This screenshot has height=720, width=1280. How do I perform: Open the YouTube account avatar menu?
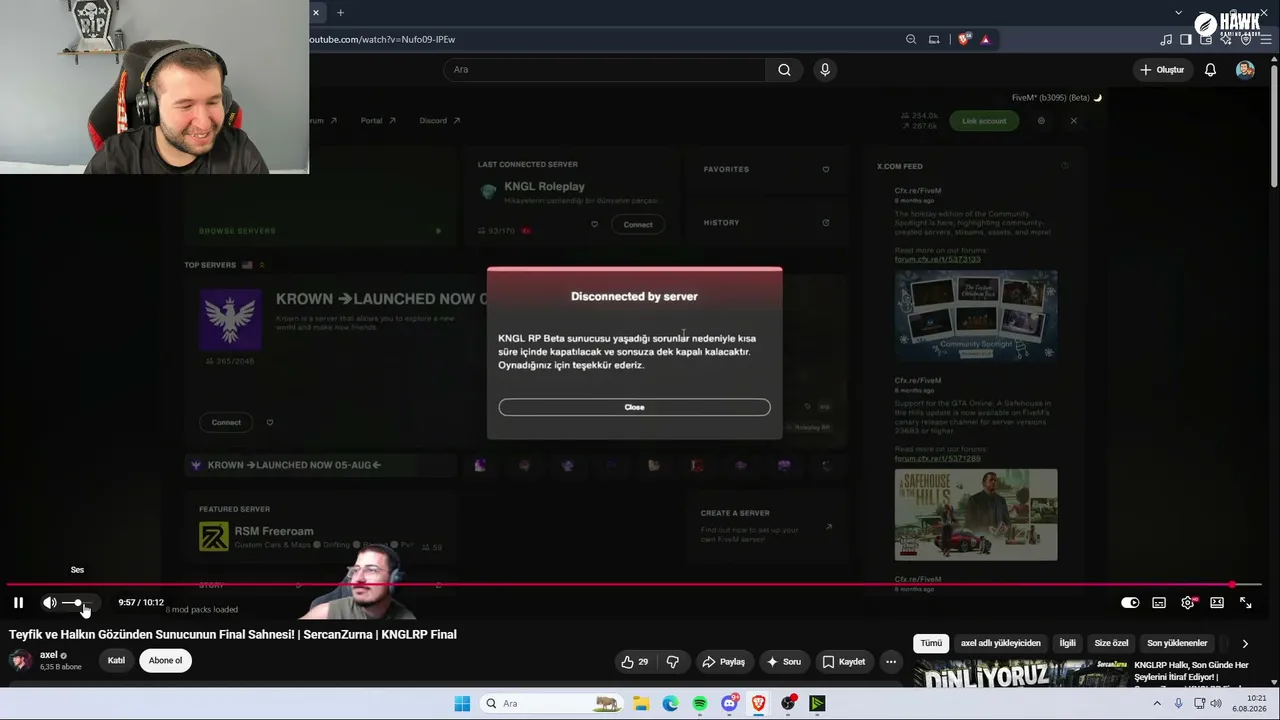pyautogui.click(x=1245, y=70)
